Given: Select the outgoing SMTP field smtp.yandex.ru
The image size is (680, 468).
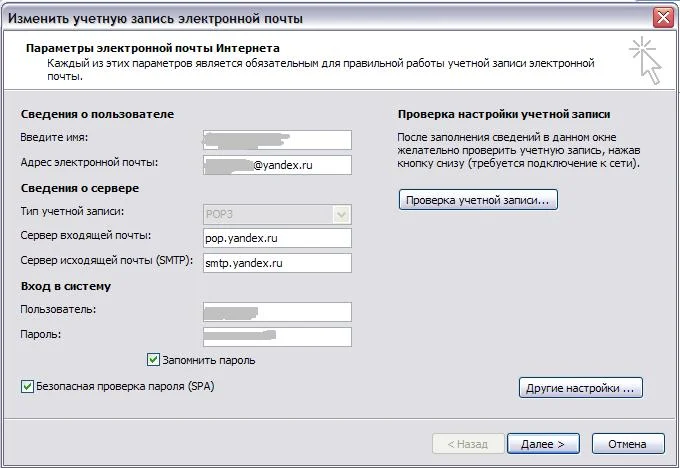Looking at the screenshot, I should click(277, 263).
